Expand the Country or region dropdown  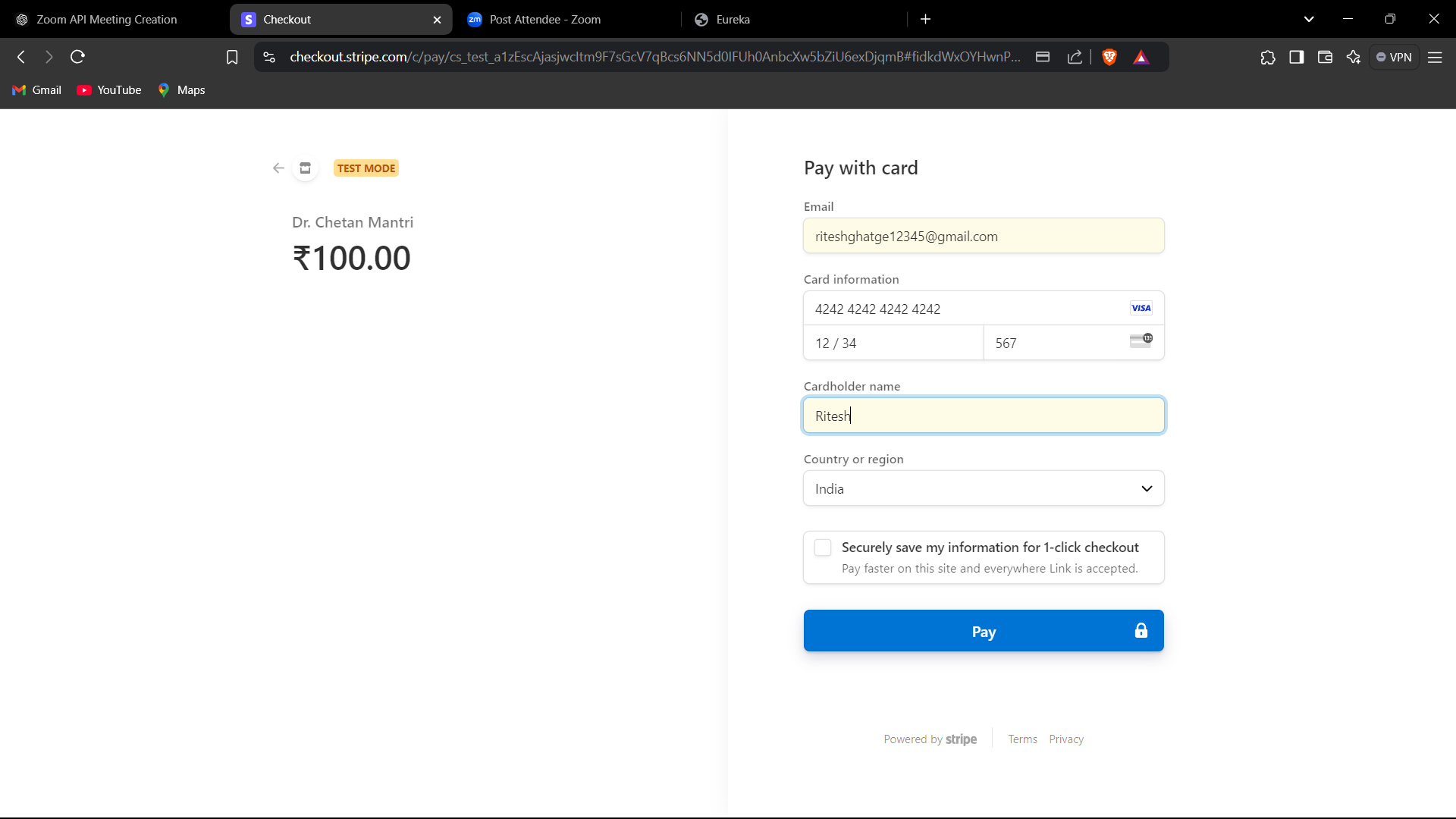(984, 488)
